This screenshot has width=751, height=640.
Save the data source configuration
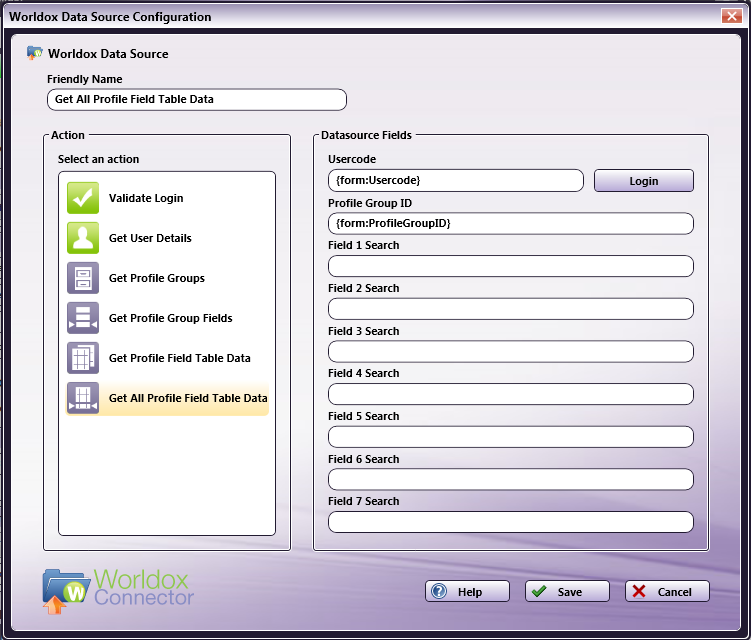pyautogui.click(x=568, y=592)
